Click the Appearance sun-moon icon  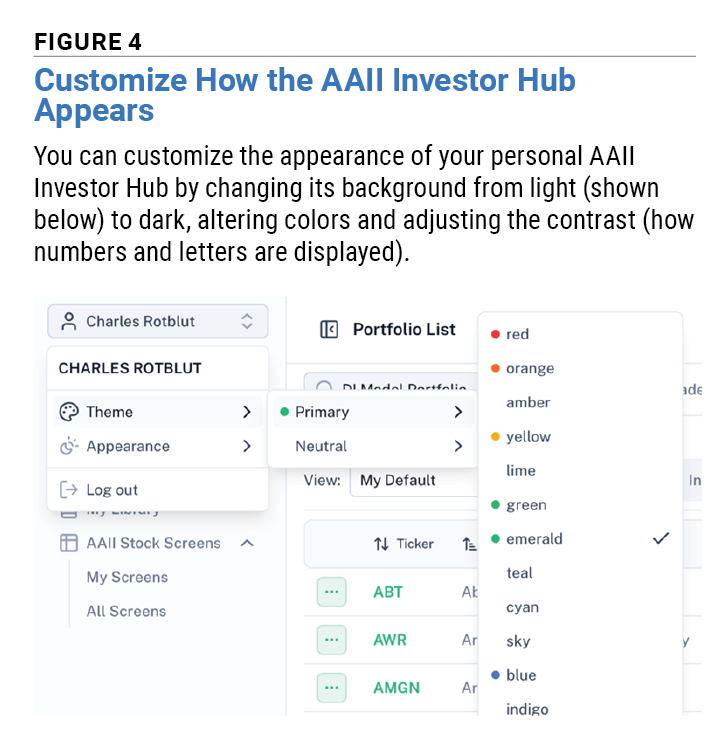[x=69, y=446]
